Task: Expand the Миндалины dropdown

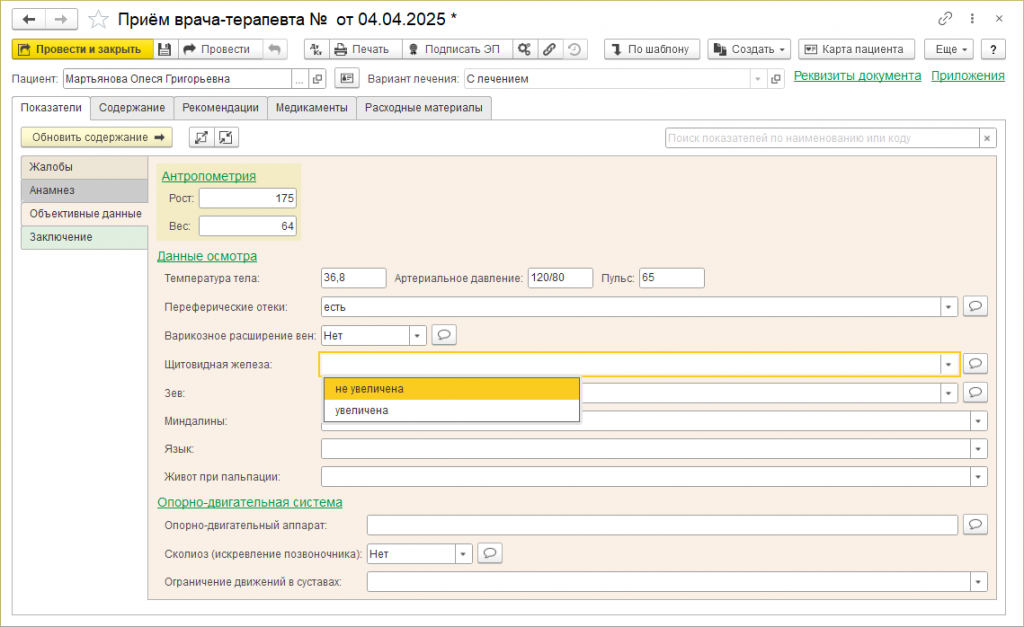Action: (978, 421)
